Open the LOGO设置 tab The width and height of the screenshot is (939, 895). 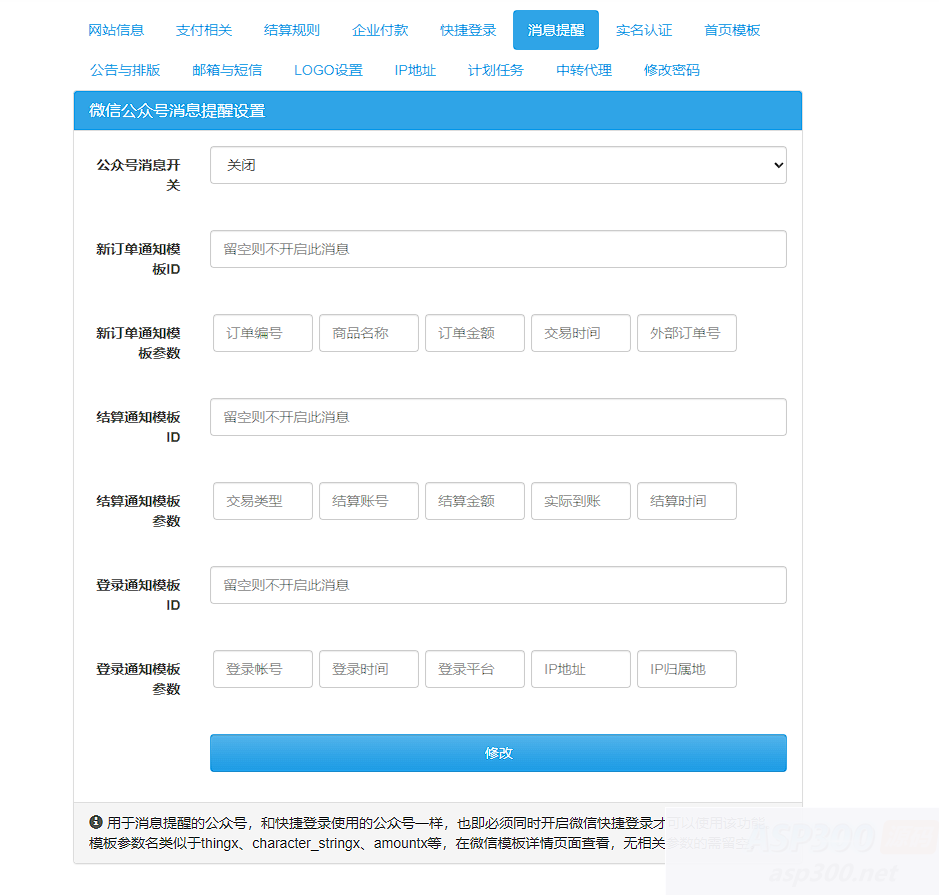coord(328,70)
